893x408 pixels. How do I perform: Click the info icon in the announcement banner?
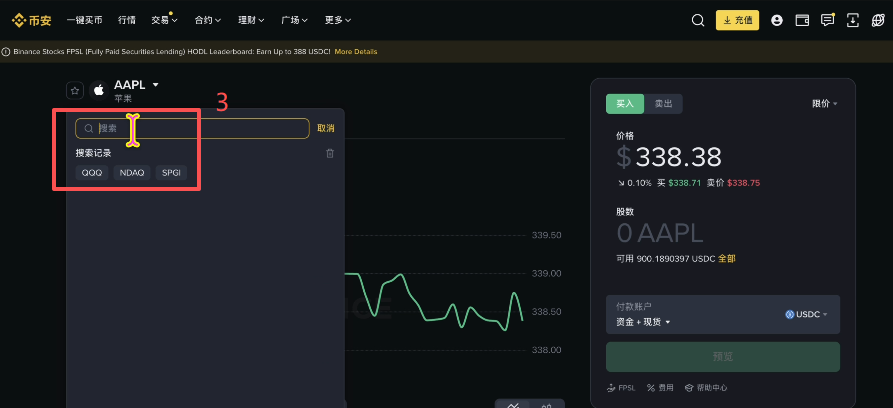tap(6, 52)
